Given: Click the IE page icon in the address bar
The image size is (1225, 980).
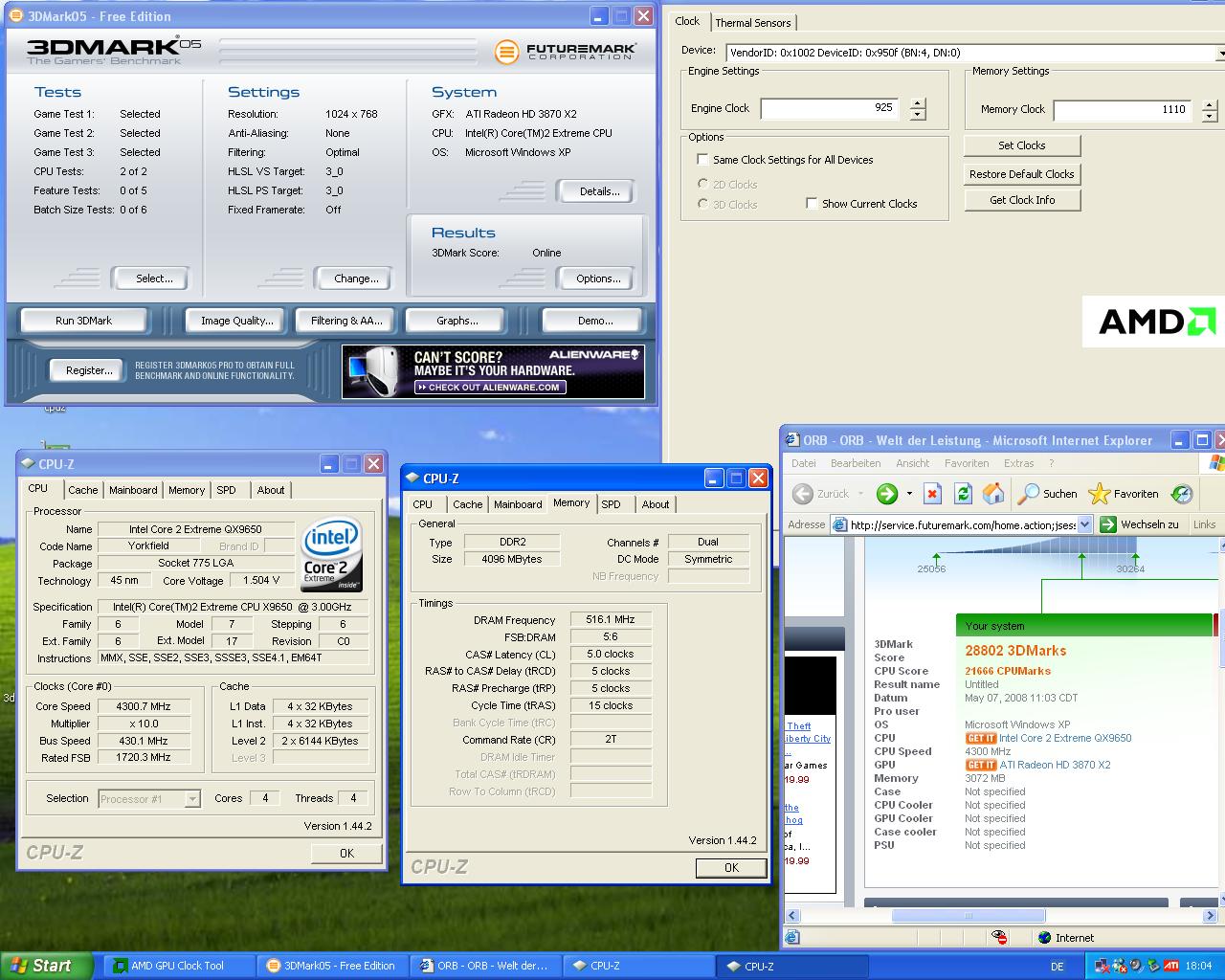Looking at the screenshot, I should pyautogui.click(x=839, y=524).
